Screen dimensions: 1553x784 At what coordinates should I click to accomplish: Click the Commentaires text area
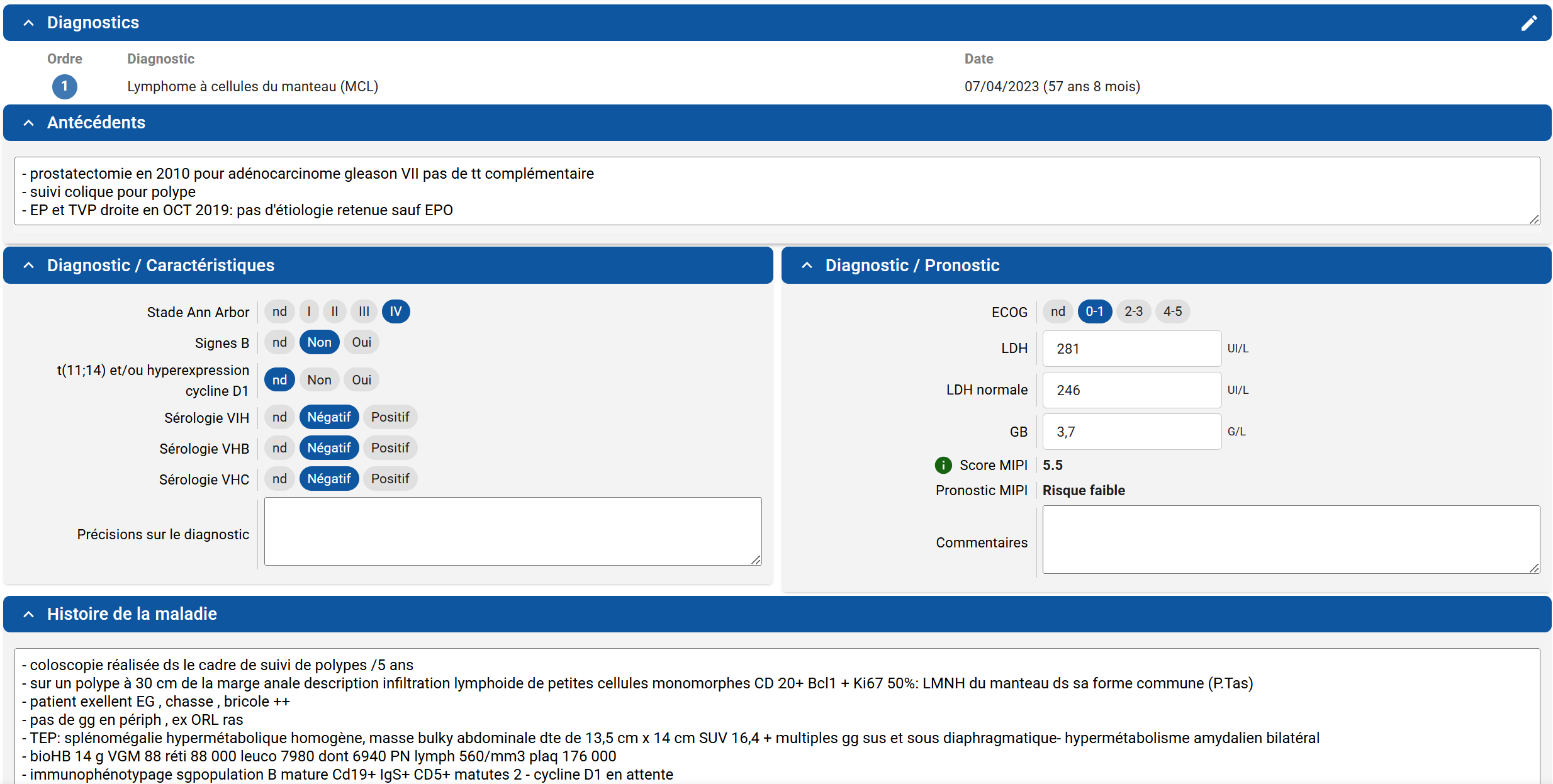point(1290,539)
